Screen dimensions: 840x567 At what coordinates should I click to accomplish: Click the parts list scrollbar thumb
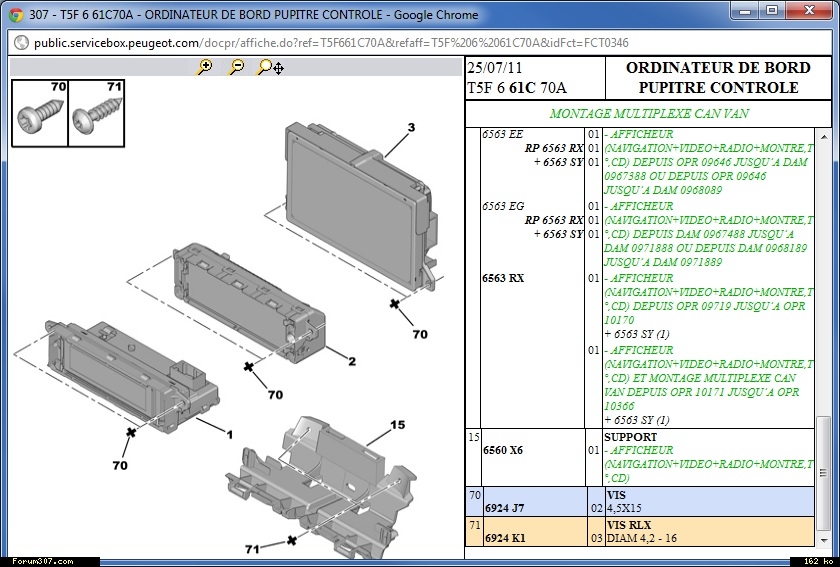[x=823, y=472]
